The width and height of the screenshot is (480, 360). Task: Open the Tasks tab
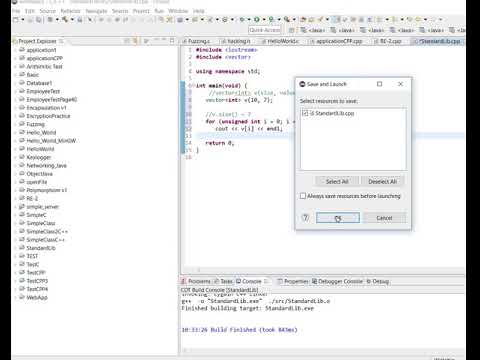(x=223, y=281)
